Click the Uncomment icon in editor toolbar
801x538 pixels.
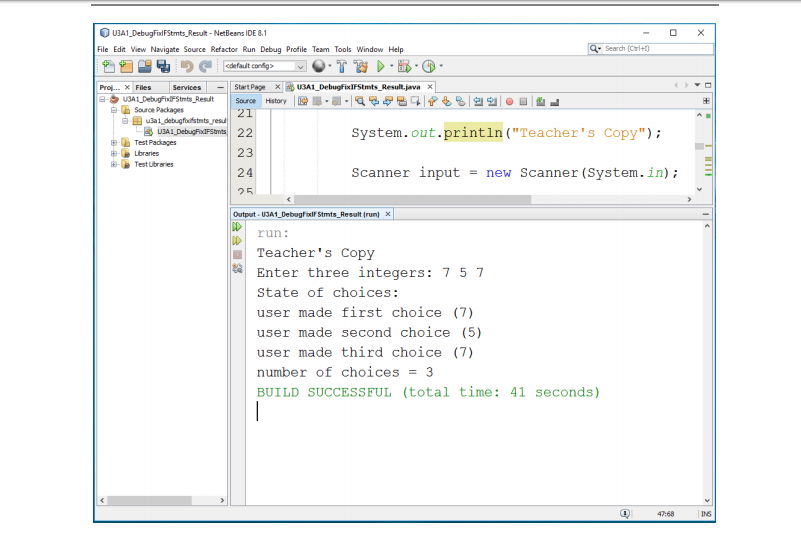click(554, 102)
